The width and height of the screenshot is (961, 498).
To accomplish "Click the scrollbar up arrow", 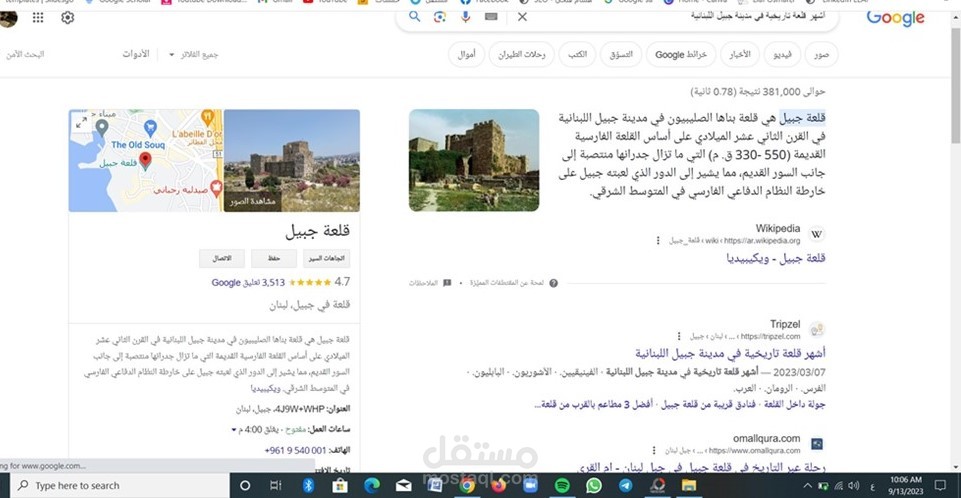I will (x=955, y=18).
